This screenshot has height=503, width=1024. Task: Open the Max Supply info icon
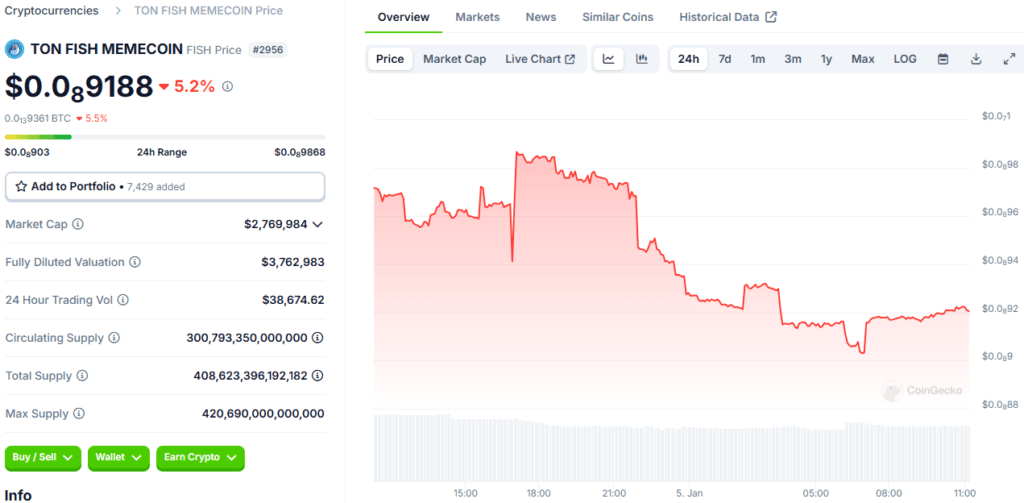(x=78, y=414)
